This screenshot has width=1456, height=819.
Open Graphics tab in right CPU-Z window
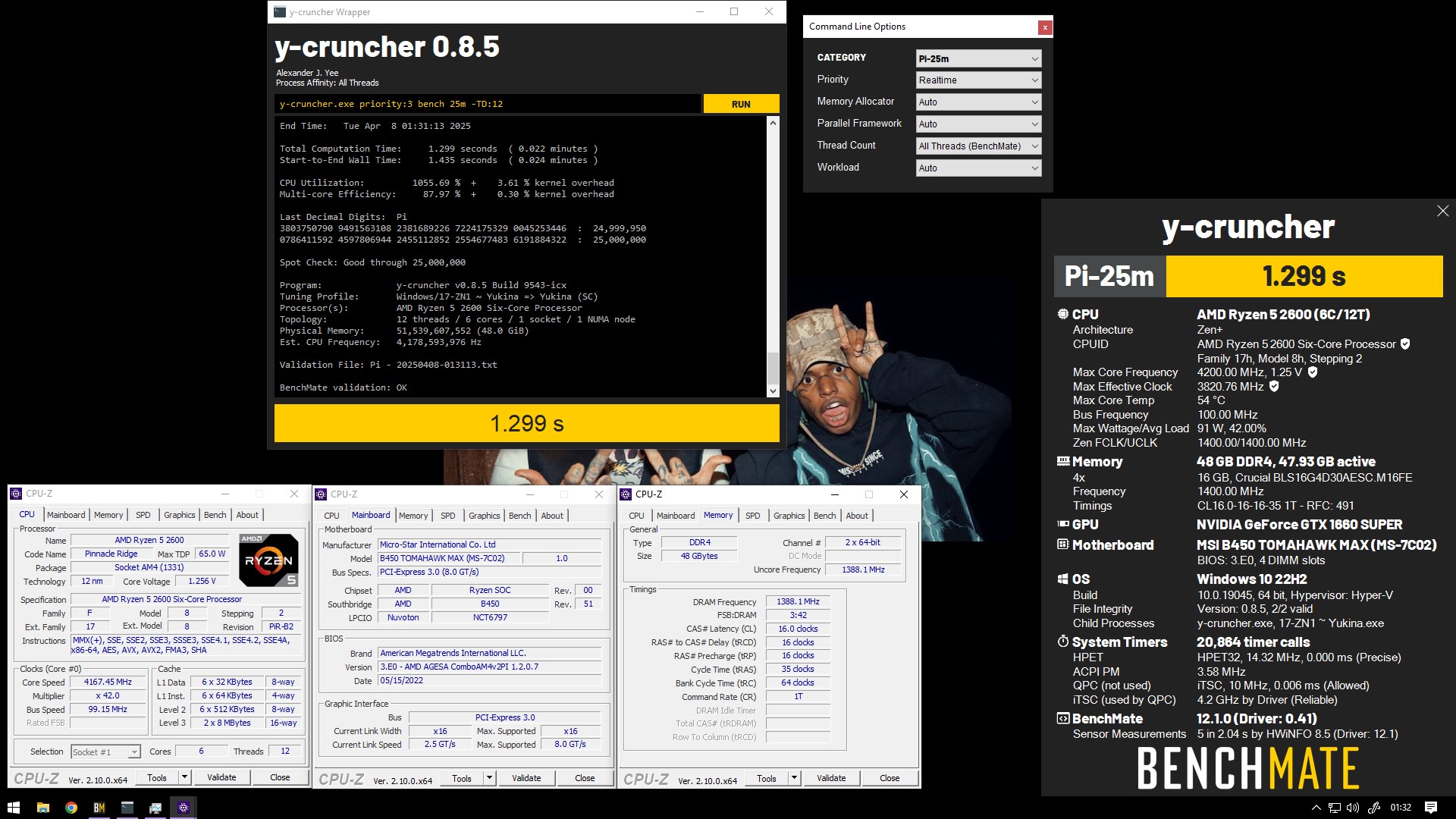click(789, 516)
